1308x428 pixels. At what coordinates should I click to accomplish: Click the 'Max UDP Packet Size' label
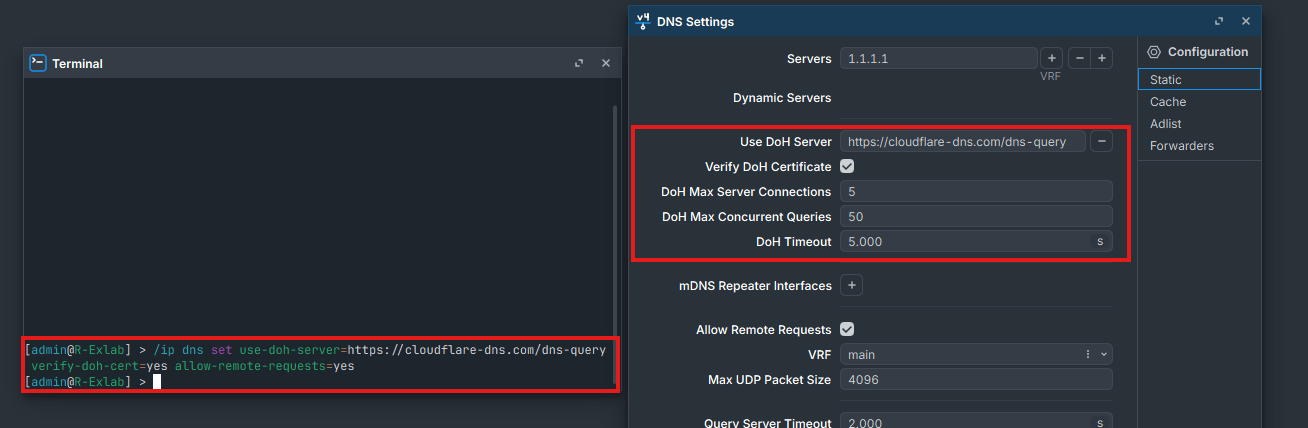click(770, 380)
